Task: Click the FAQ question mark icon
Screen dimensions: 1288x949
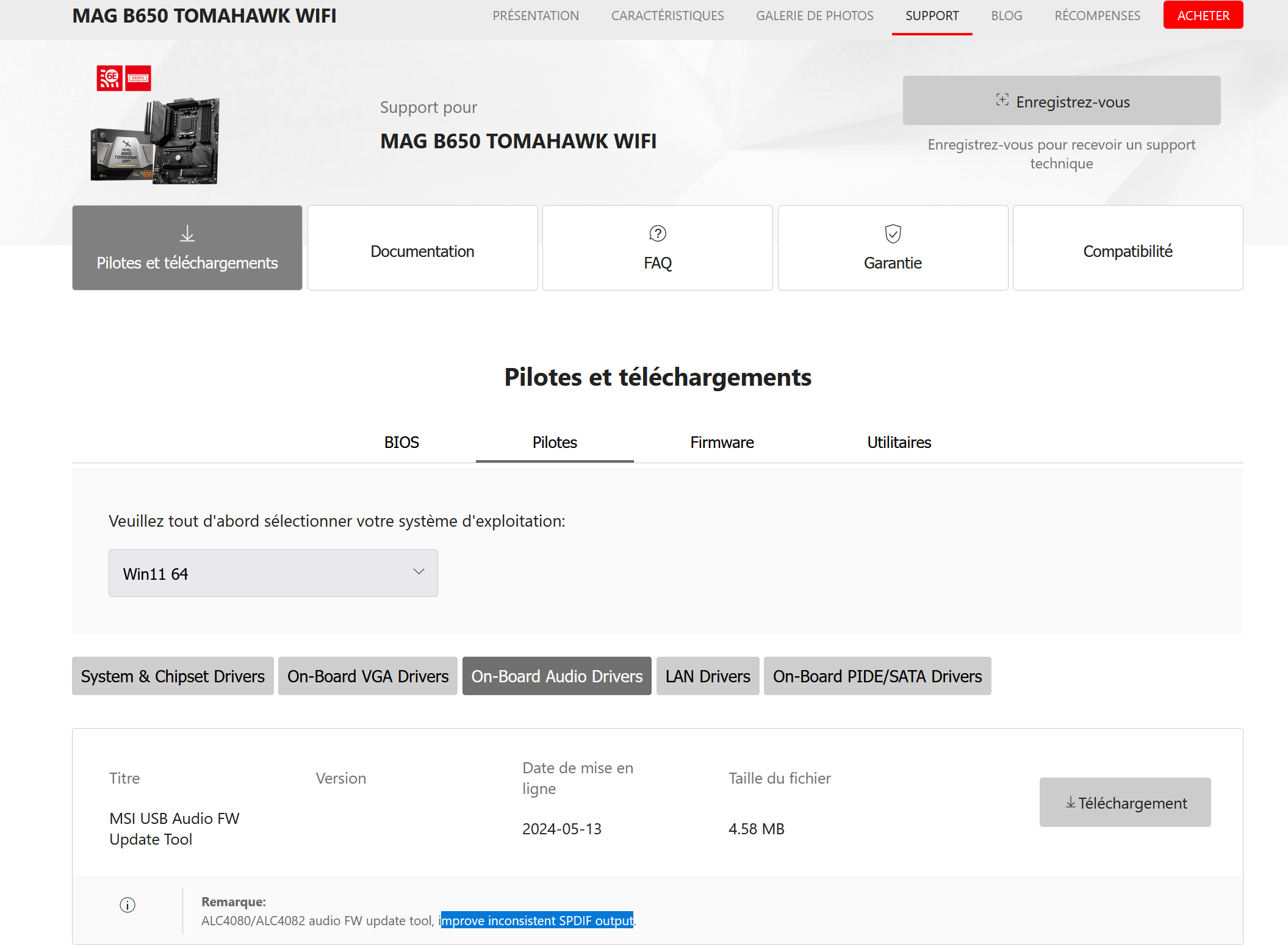Action: point(658,234)
